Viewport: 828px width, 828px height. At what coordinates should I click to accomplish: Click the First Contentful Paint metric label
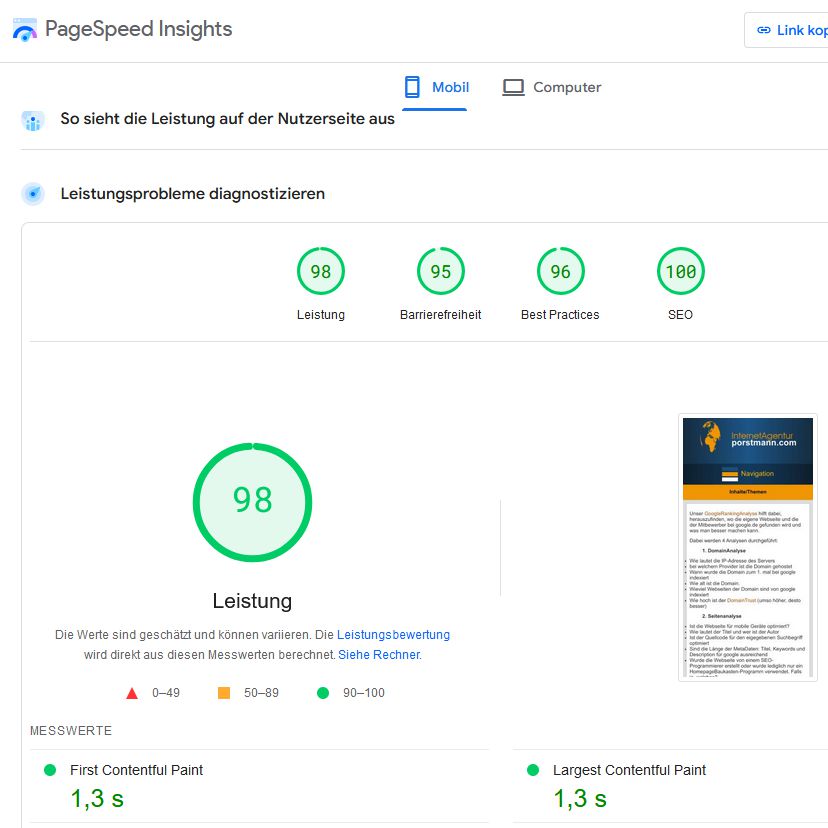pyautogui.click(x=136, y=770)
